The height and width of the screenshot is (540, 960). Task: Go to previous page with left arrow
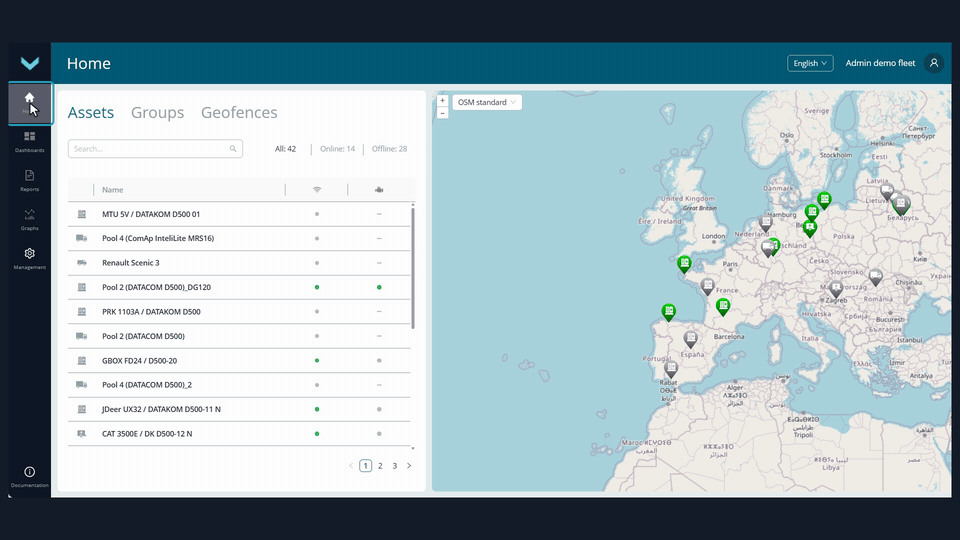tap(351, 466)
